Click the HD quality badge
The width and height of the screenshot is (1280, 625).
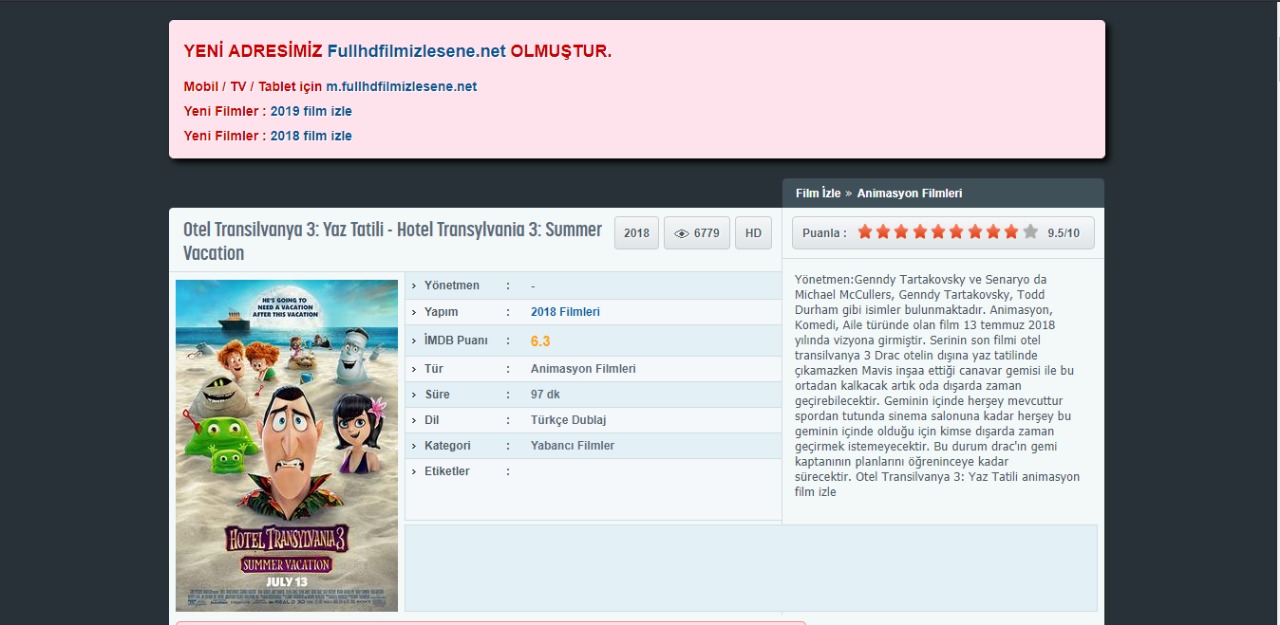pos(753,233)
